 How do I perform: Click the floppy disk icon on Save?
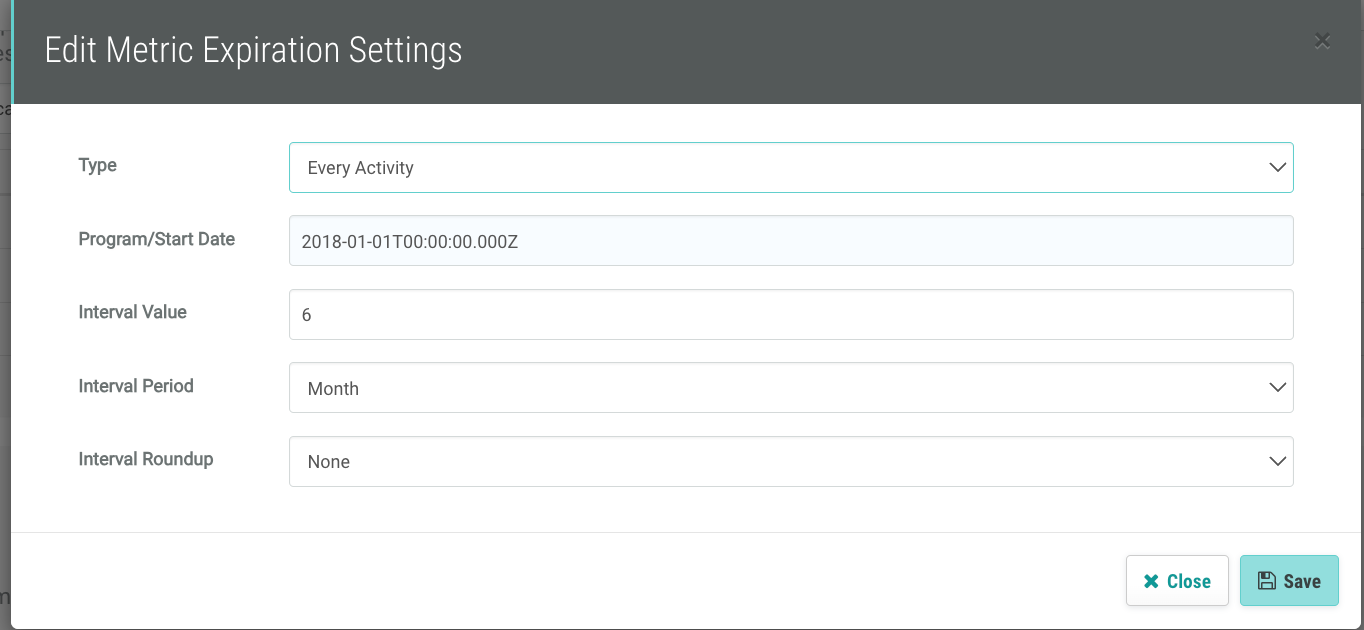coord(1266,581)
